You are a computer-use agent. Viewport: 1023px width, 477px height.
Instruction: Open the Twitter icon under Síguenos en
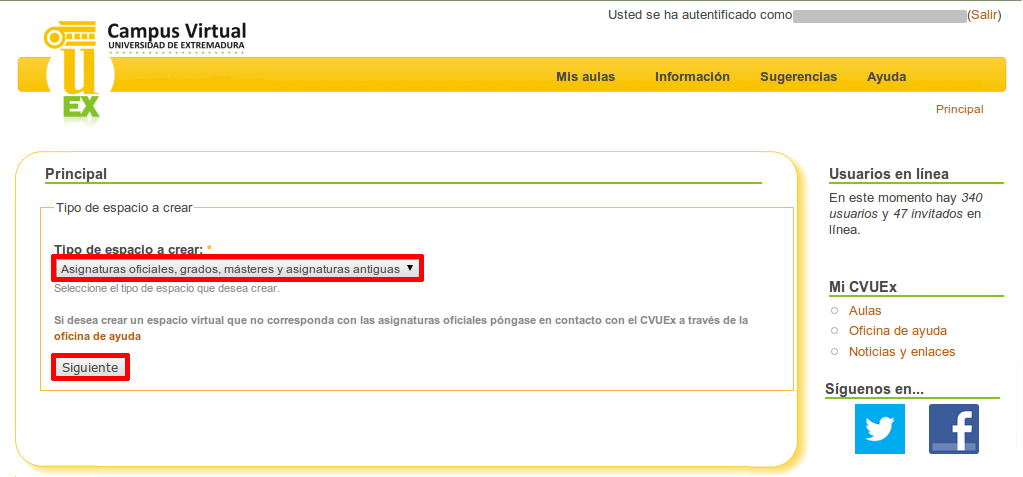[879, 429]
